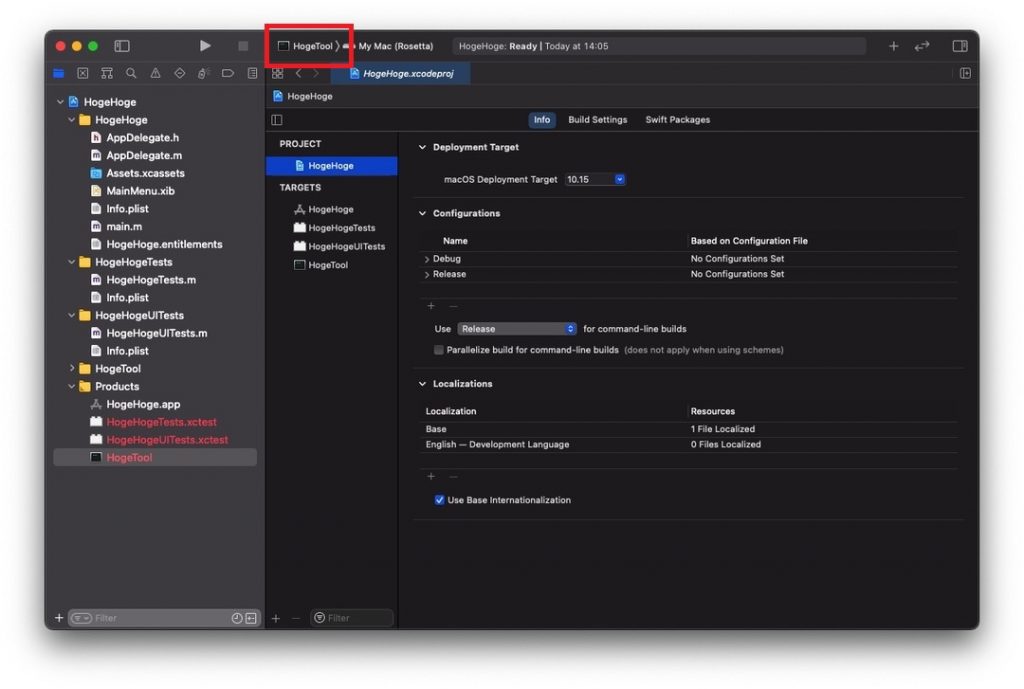This screenshot has width=1024, height=689.
Task: Collapse the Configurations section
Action: (x=423, y=214)
